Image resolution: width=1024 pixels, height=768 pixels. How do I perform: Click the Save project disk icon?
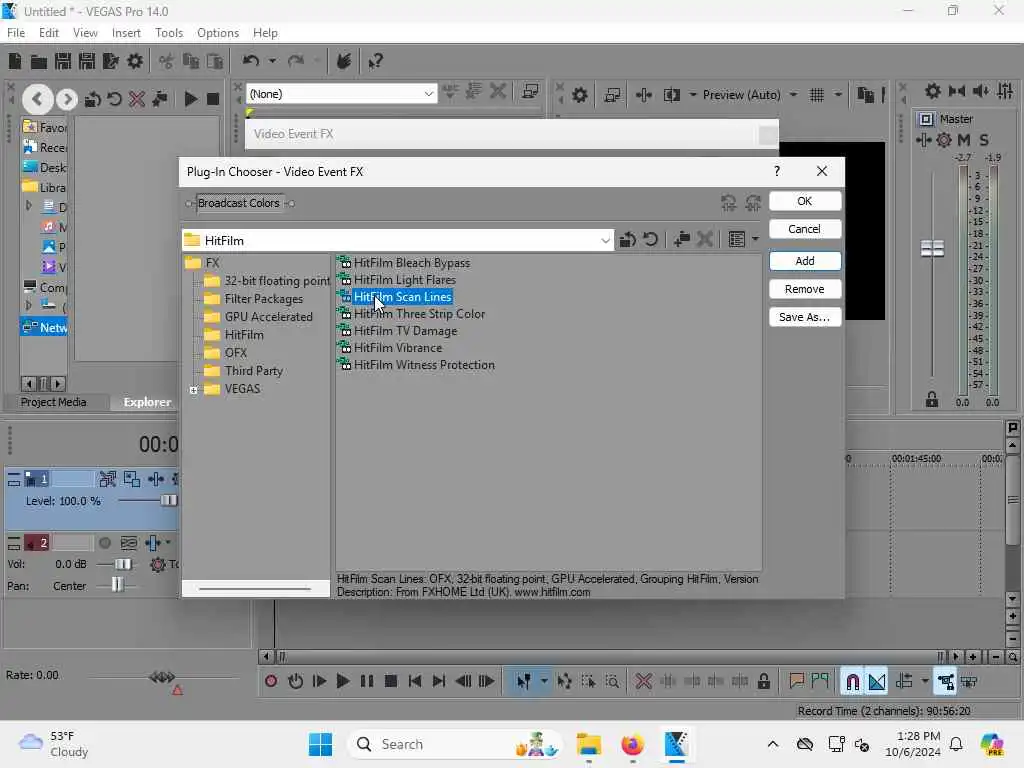pos(63,61)
